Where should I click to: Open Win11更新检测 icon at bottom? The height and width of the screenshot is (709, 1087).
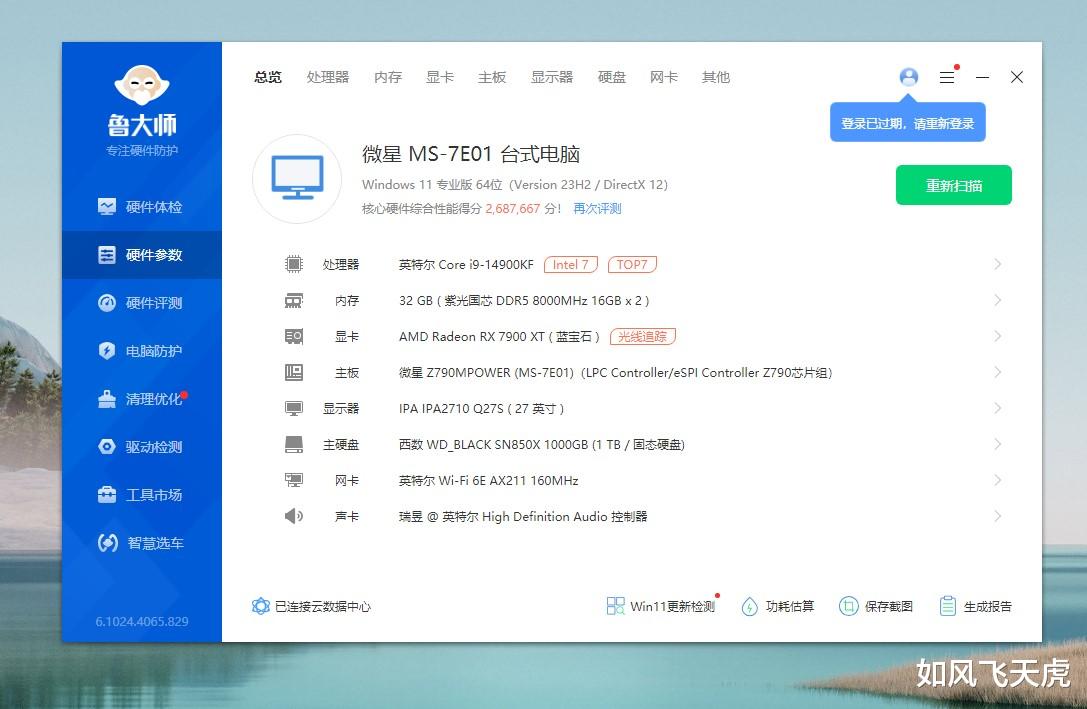(x=615, y=606)
